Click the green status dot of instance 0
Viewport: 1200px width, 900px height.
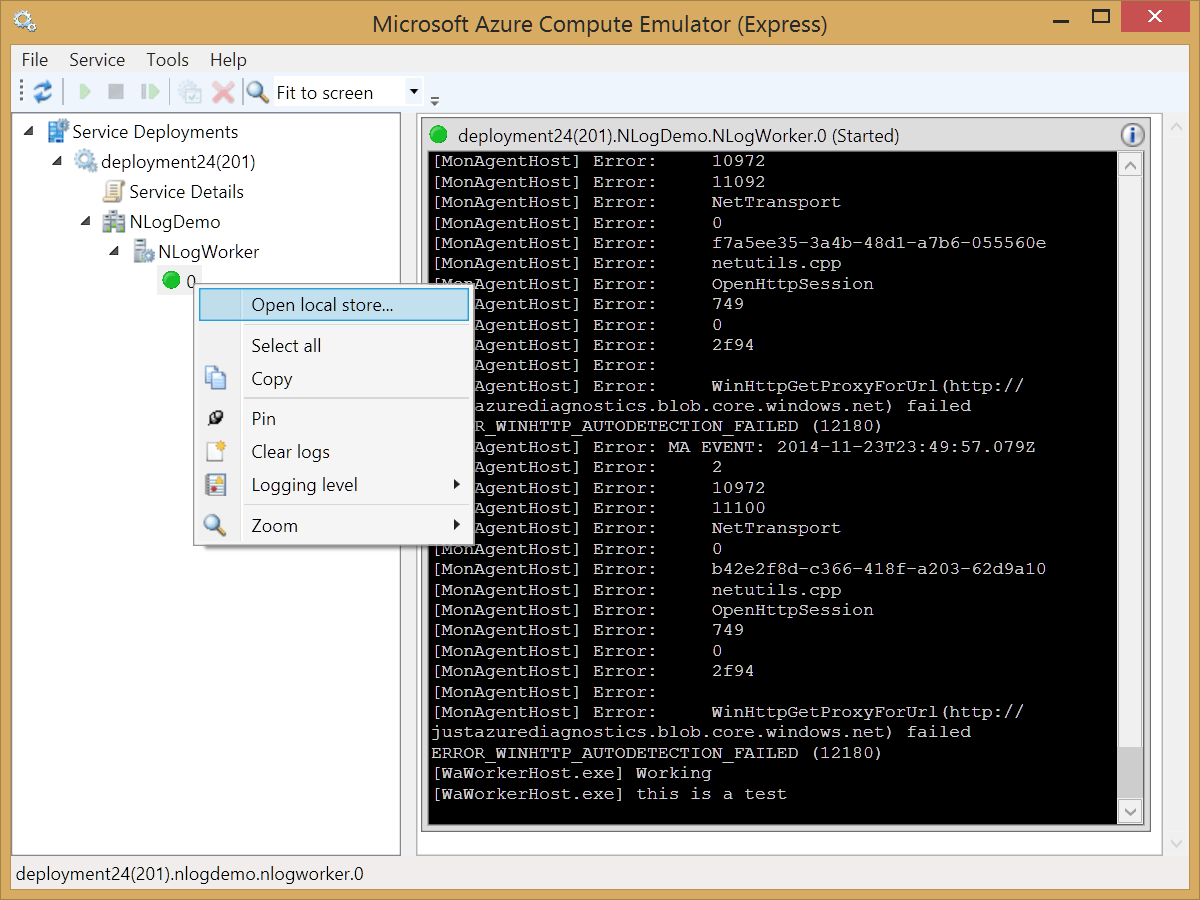[x=171, y=281]
